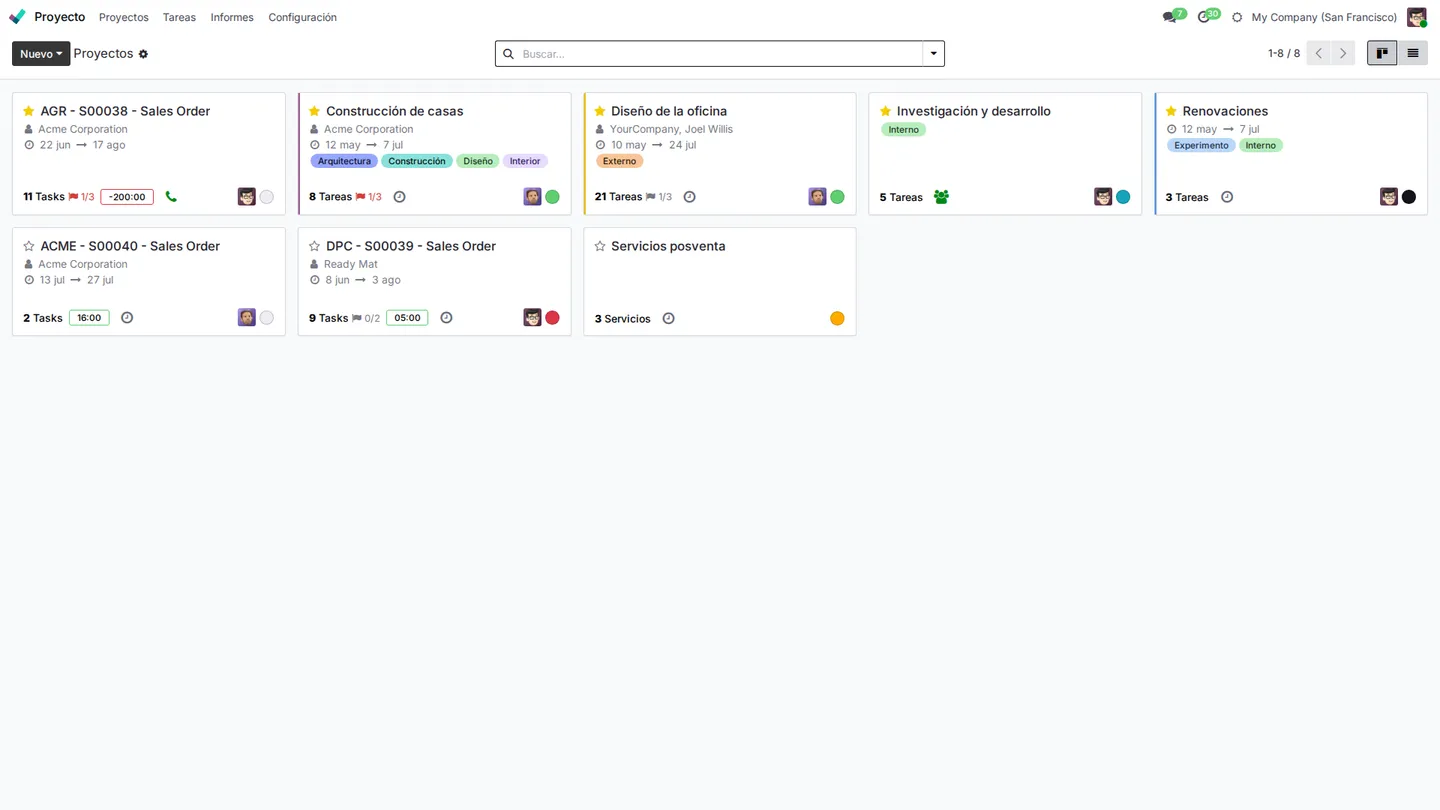Viewport: 1440px width, 810px height.
Task: Open the Proyectos menu
Action: 124,18
